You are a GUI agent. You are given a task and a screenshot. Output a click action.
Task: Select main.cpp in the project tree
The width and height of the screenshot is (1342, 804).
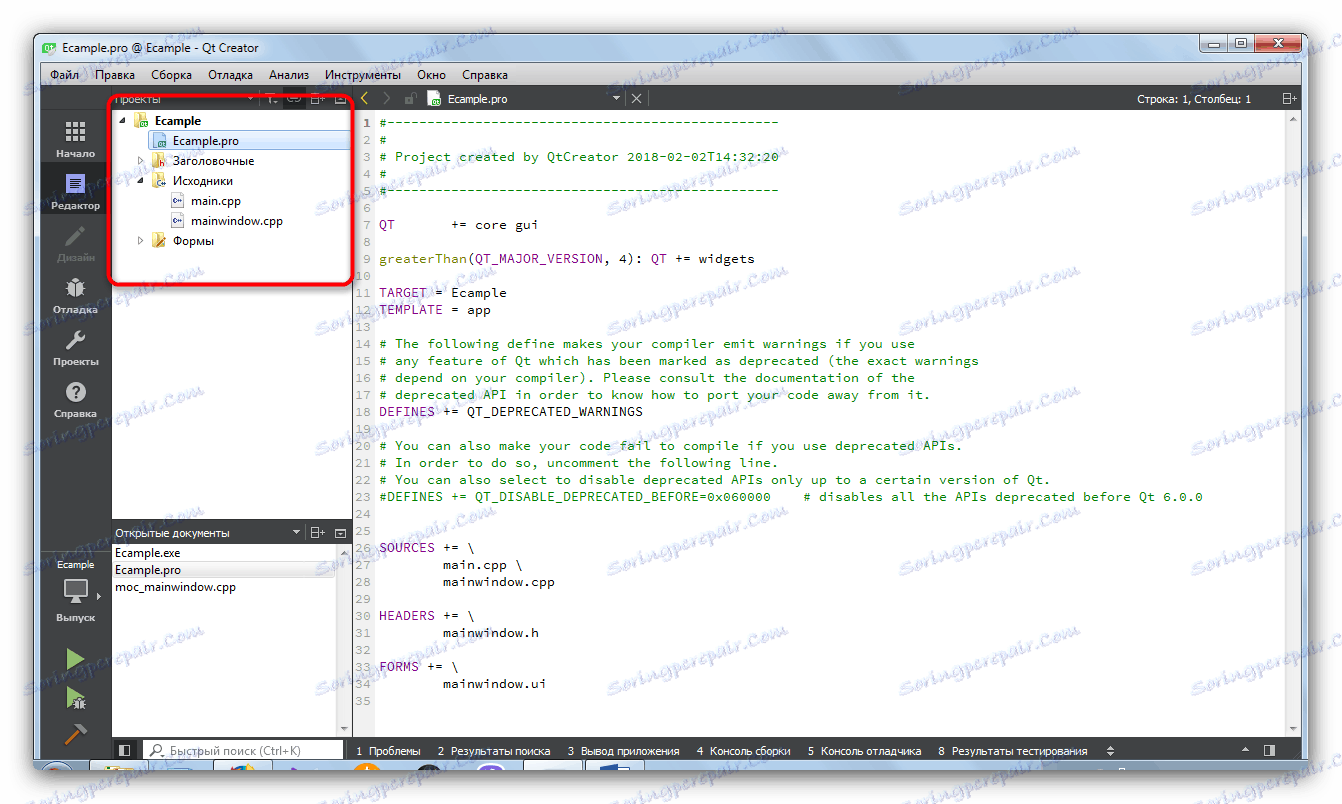pyautogui.click(x=216, y=201)
